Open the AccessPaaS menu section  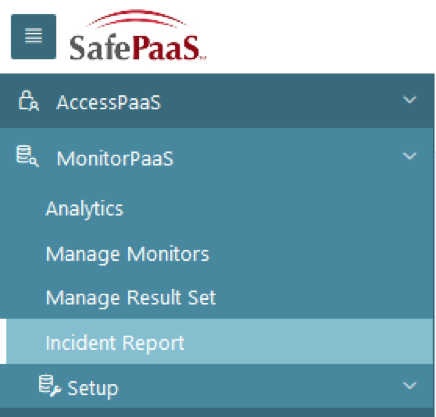coord(217,101)
